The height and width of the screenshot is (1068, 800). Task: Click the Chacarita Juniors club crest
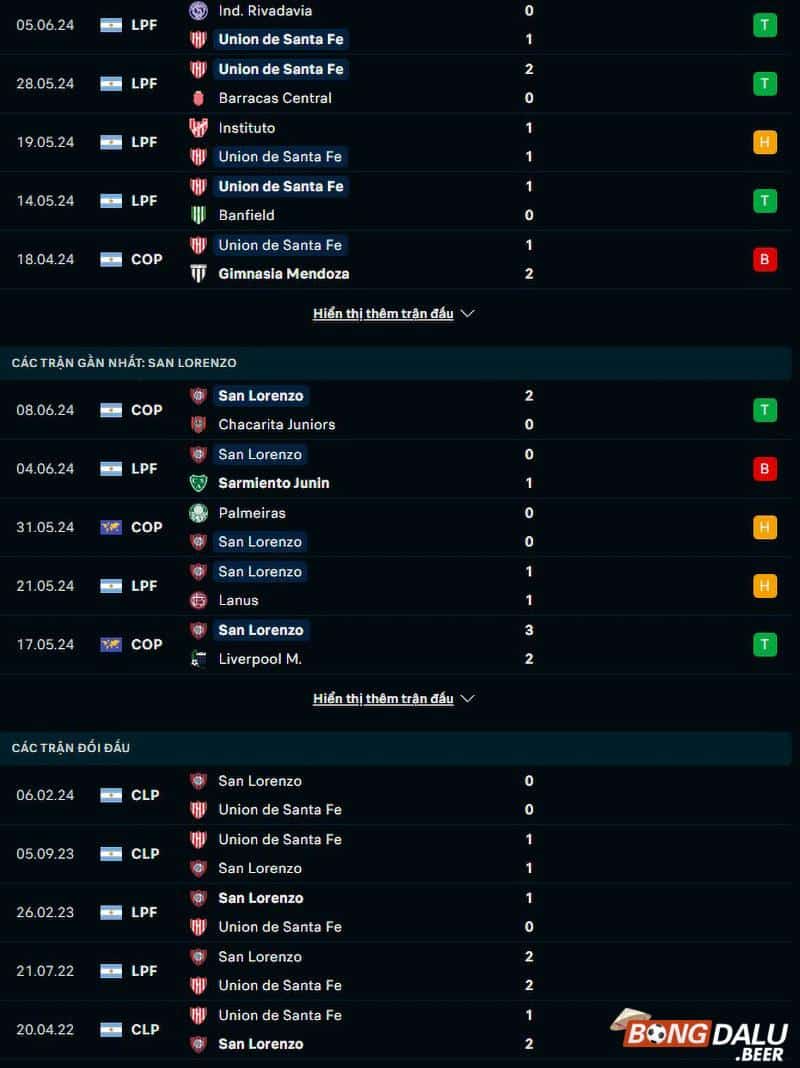coord(199,425)
